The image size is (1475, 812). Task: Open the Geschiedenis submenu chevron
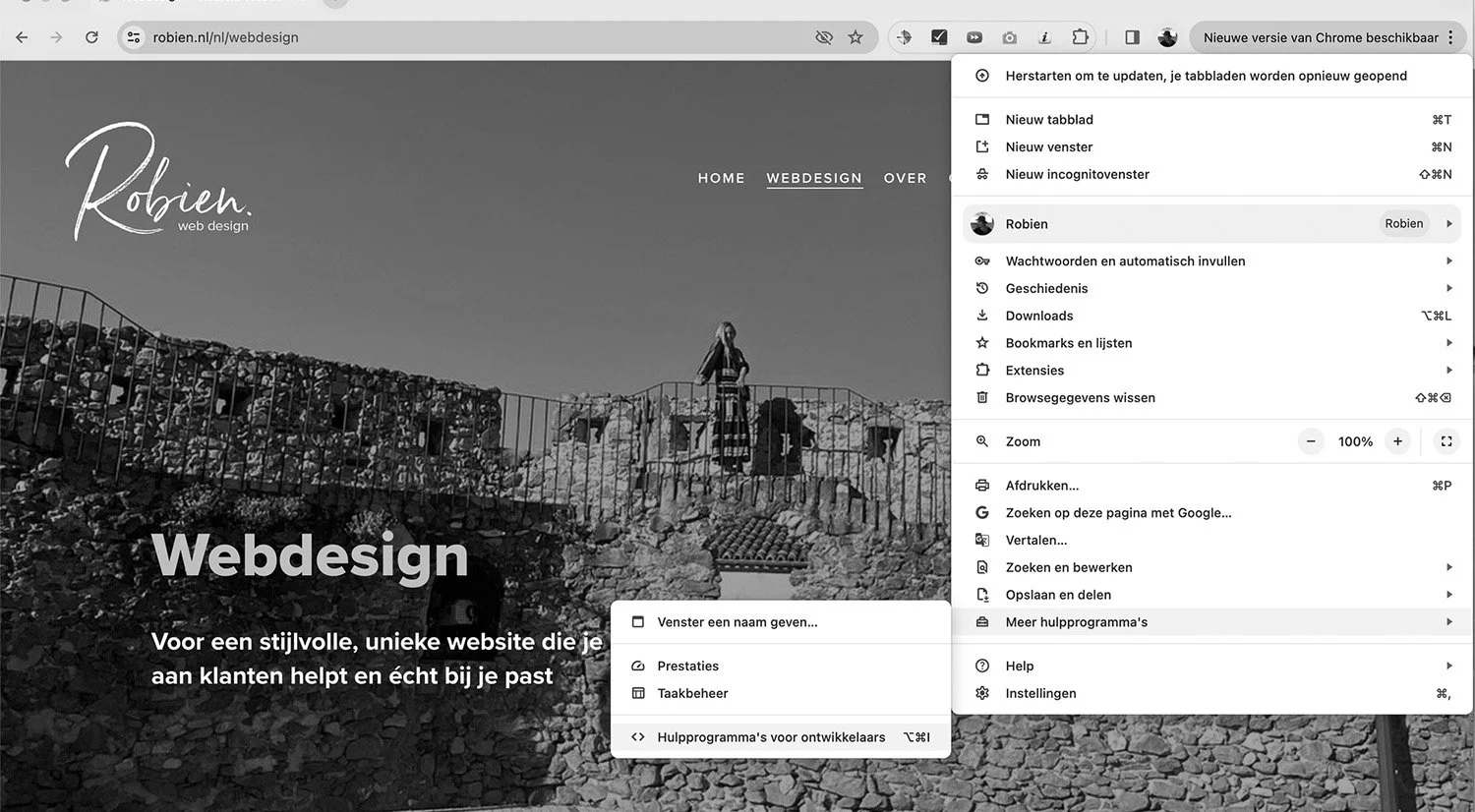point(1447,288)
